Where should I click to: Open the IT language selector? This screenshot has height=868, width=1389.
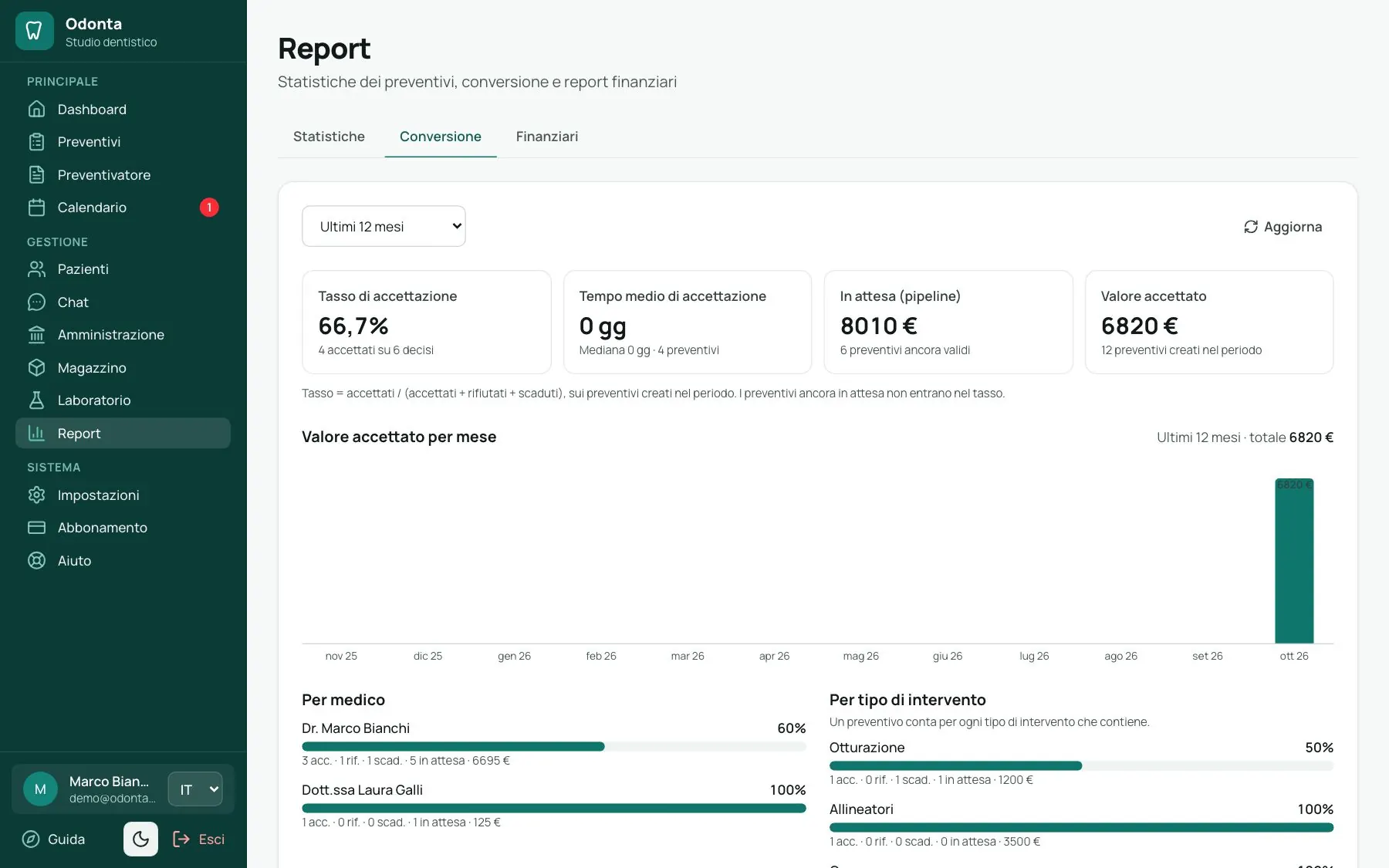pos(195,789)
